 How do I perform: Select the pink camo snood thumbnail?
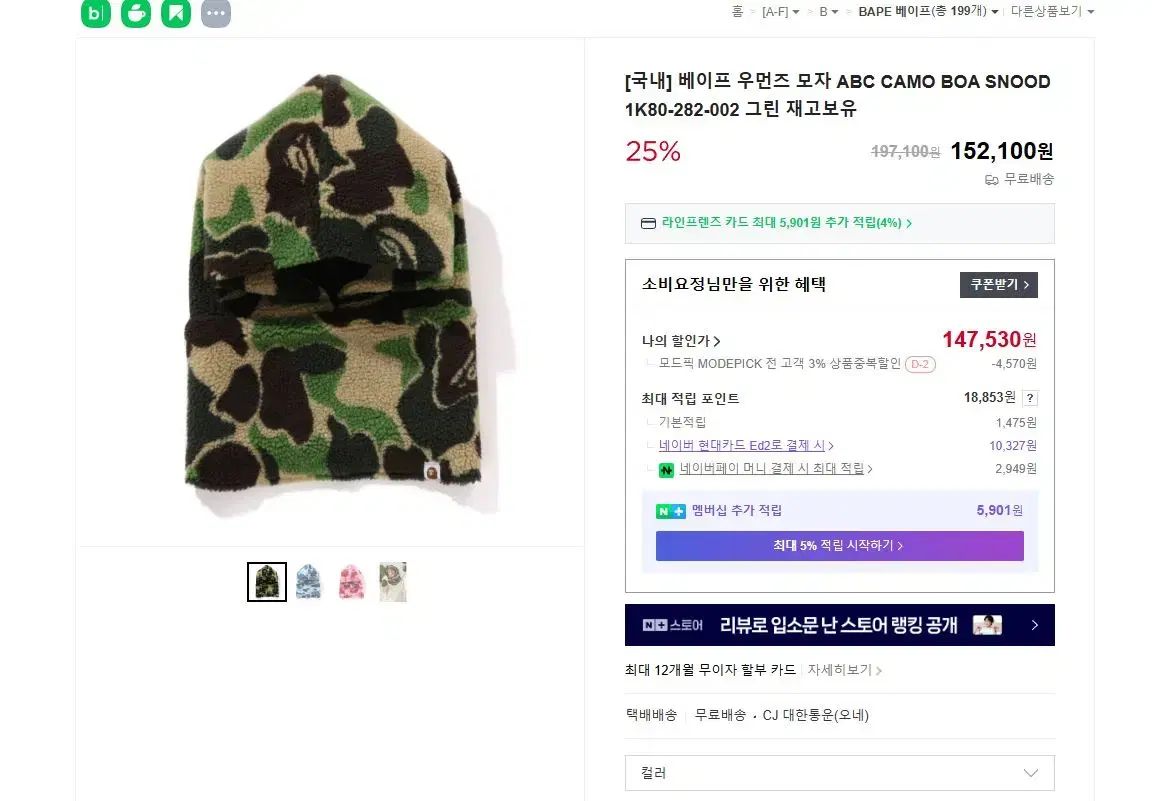pos(351,582)
